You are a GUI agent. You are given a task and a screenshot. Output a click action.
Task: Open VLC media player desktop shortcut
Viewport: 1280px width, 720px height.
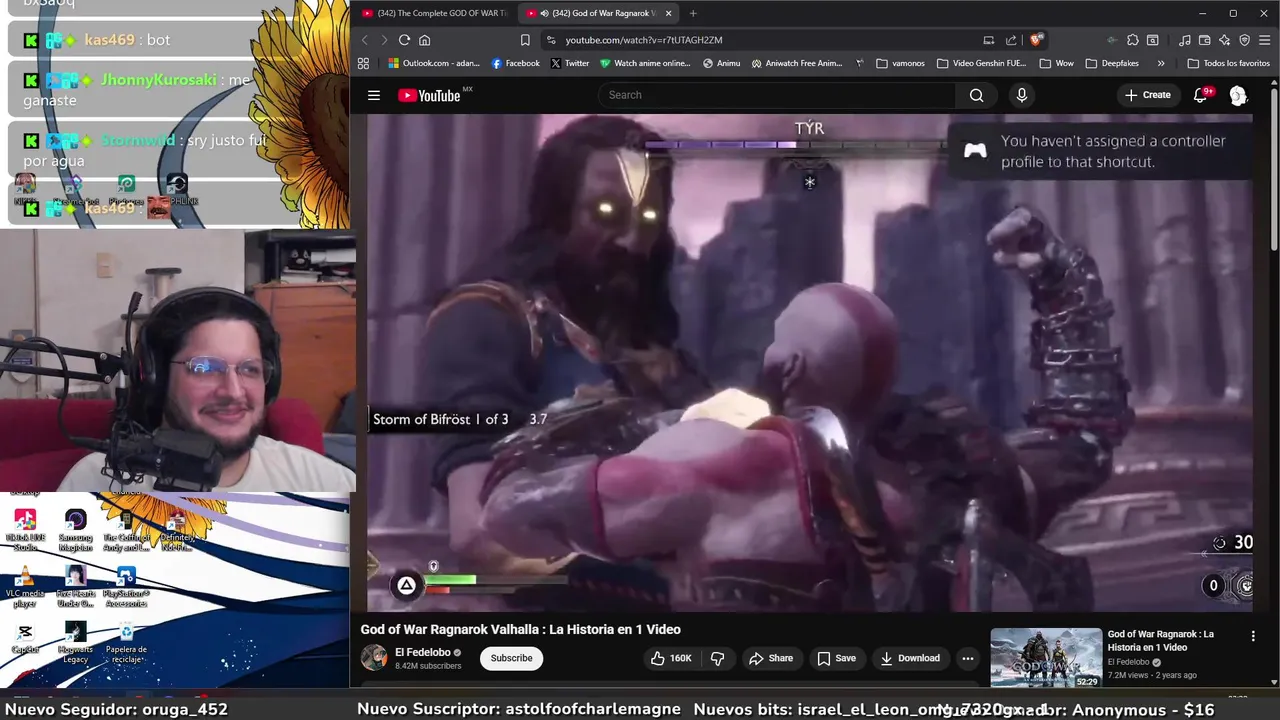(25, 587)
